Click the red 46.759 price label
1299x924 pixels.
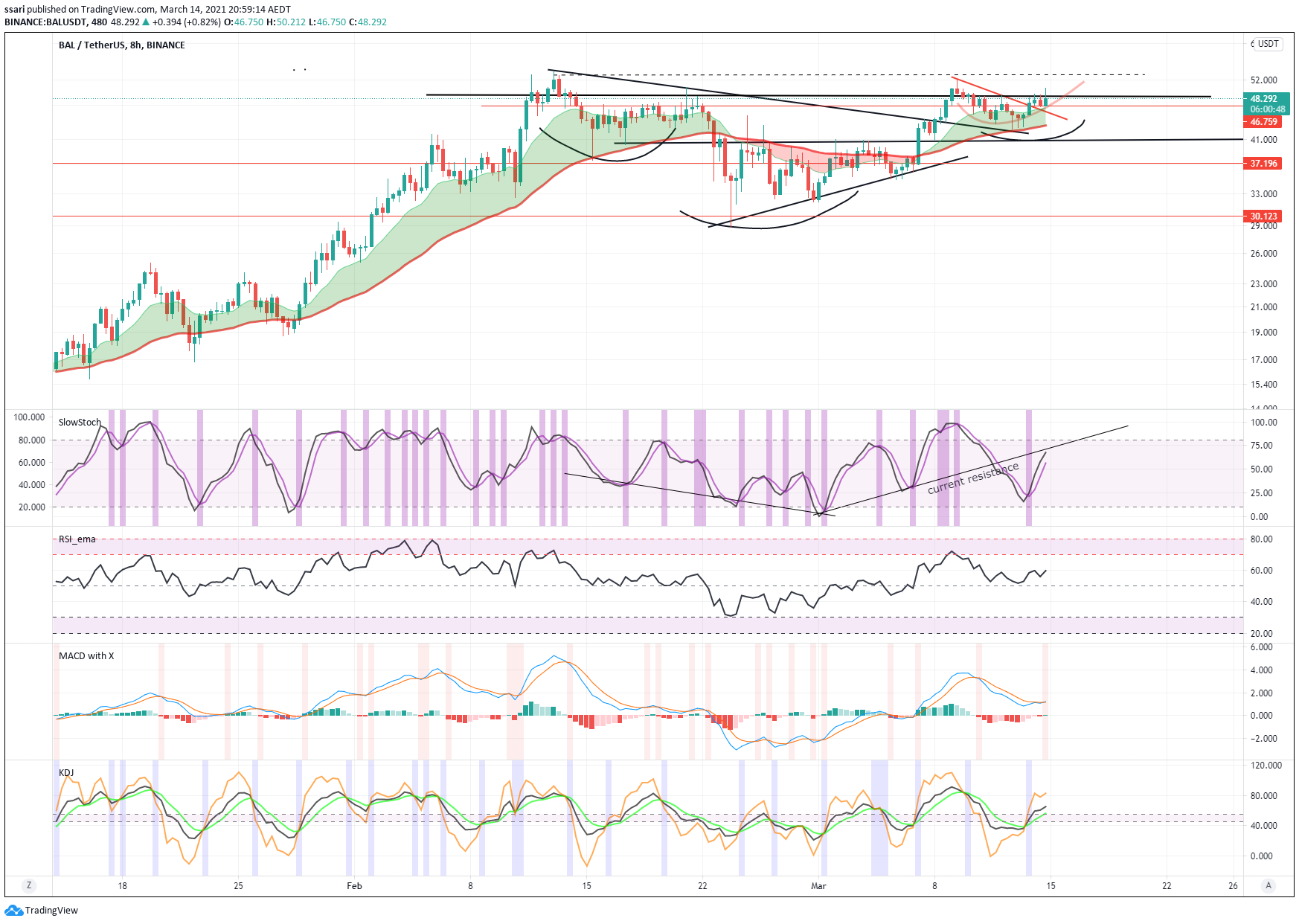1263,122
